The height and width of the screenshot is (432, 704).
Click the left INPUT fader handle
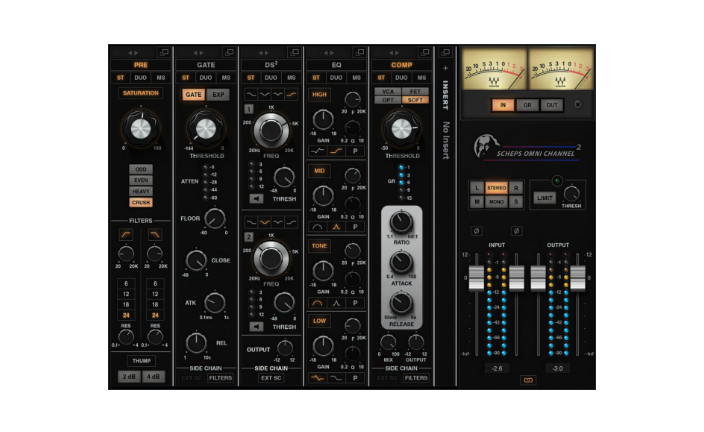476,278
